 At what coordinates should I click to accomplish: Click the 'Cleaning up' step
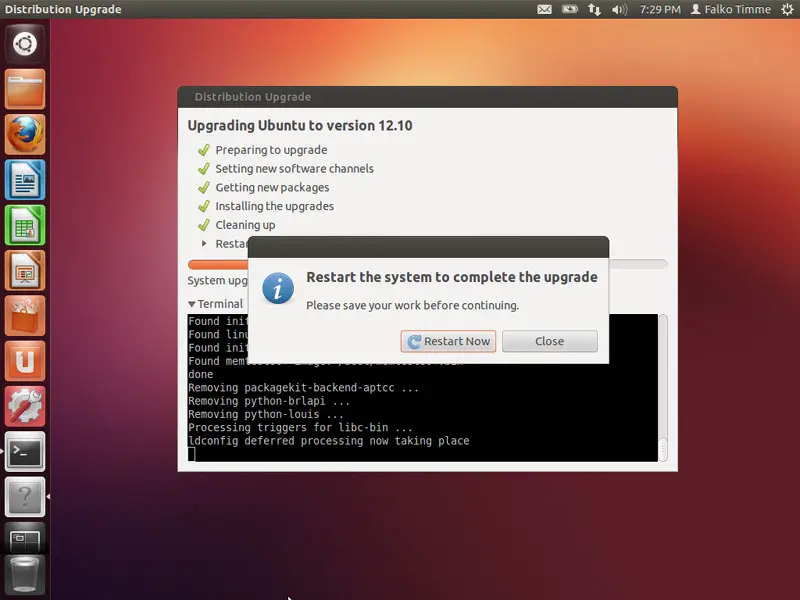(245, 225)
